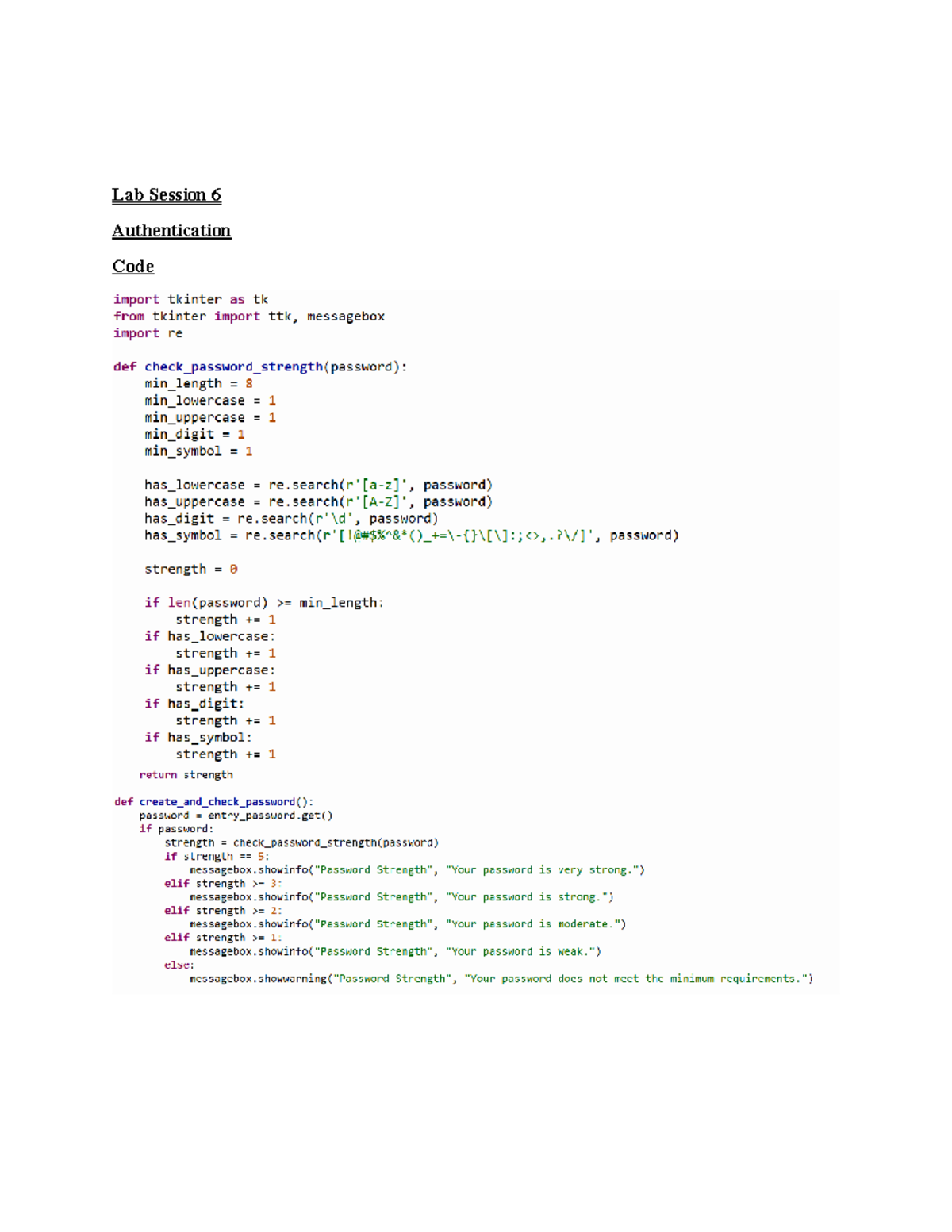
Task: Click the 'has_uppercase = re.search' line
Action: point(318,501)
